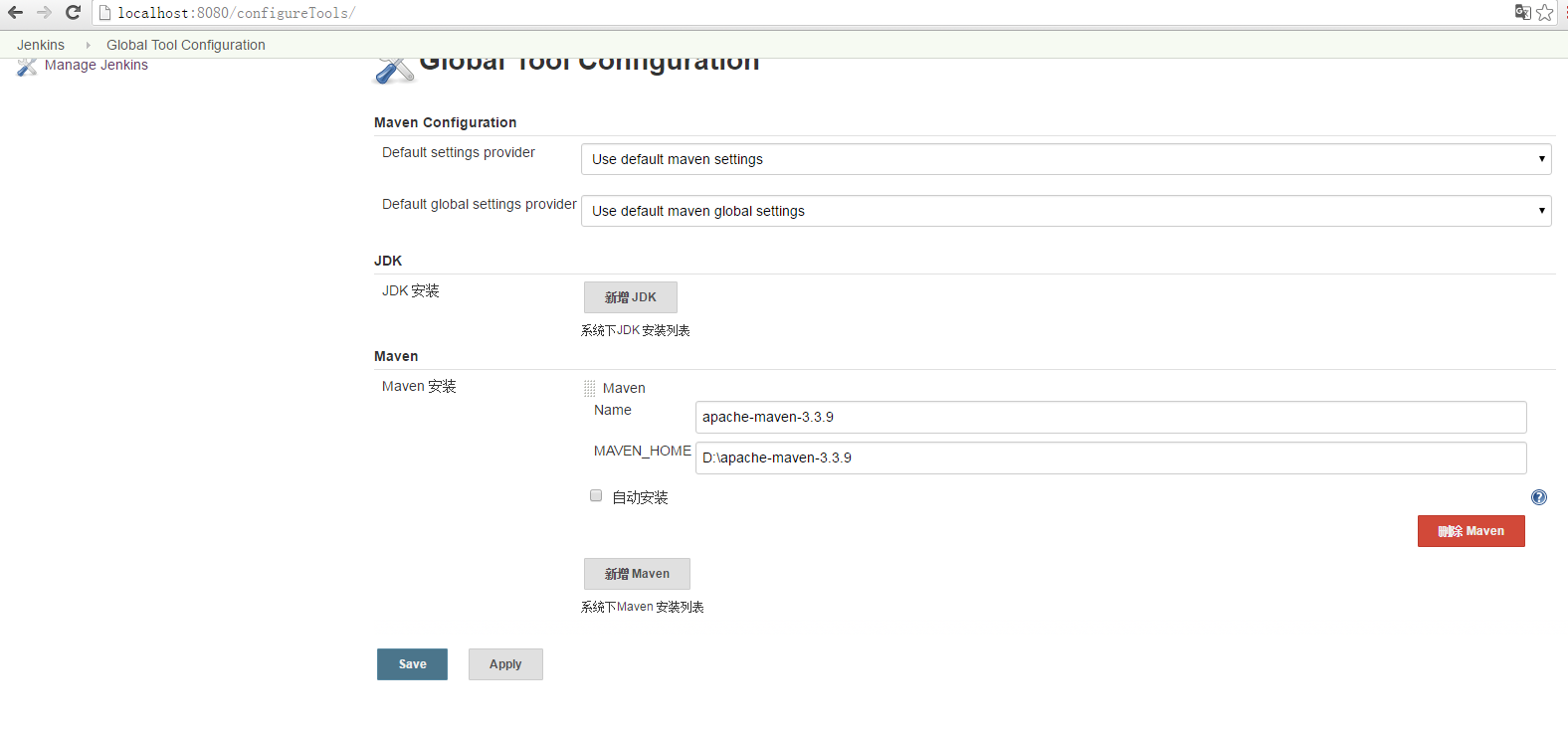Image resolution: width=1568 pixels, height=732 pixels.
Task: Click the MAVEN_HOME label
Action: tap(643, 451)
